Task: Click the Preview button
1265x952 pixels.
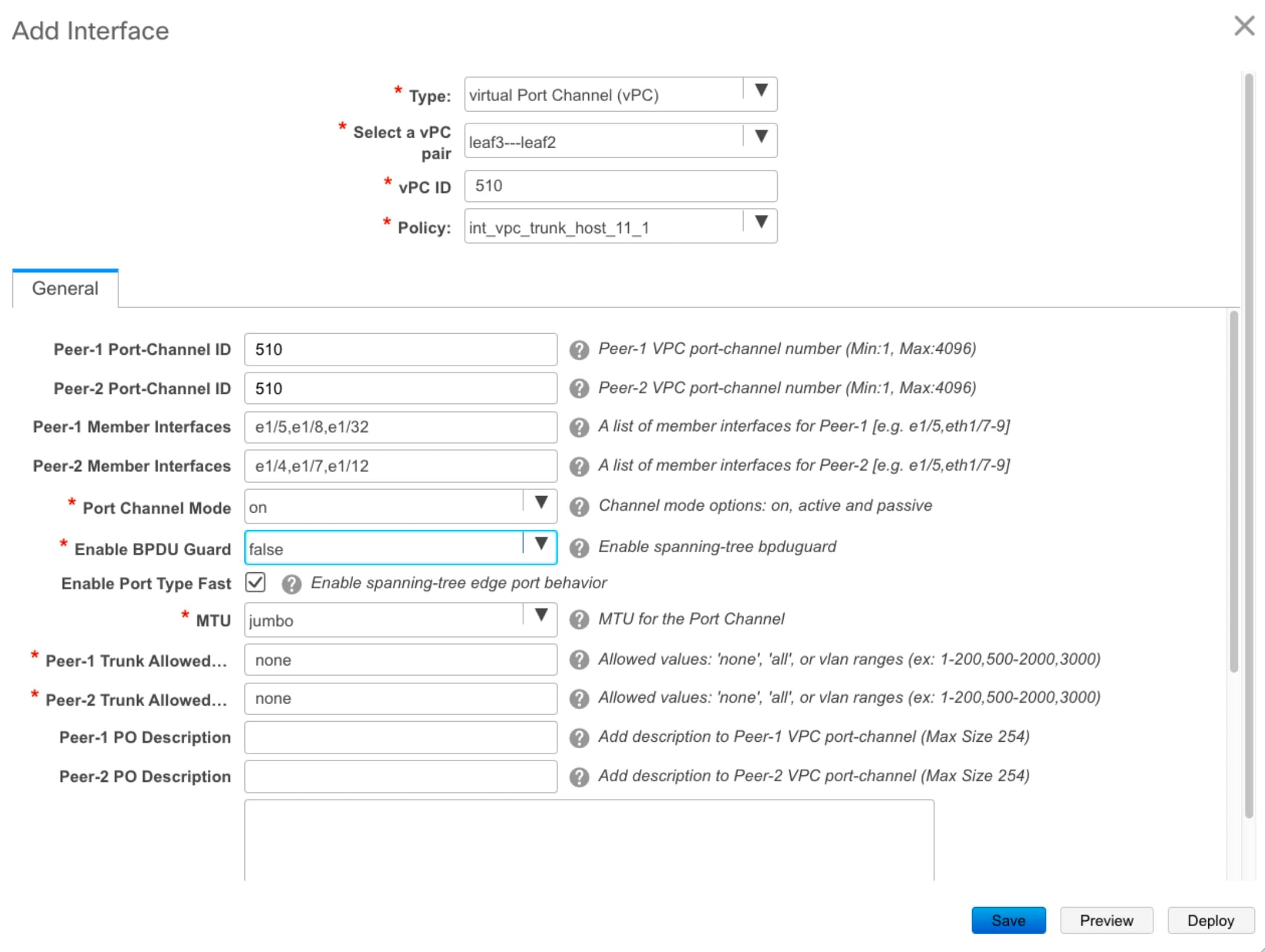Action: [1106, 920]
